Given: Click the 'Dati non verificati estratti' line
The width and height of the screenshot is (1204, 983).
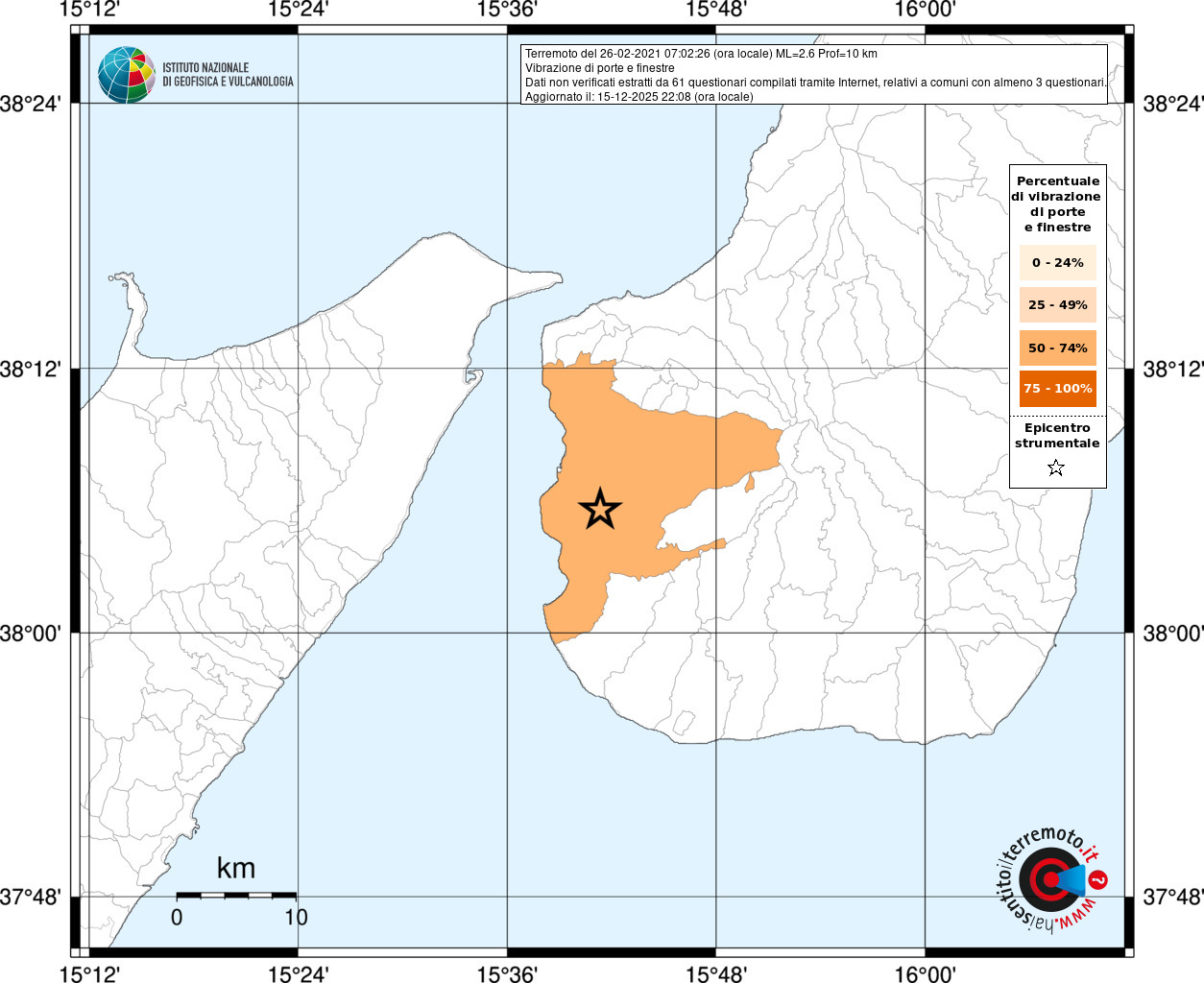Looking at the screenshot, I should pos(815,83).
